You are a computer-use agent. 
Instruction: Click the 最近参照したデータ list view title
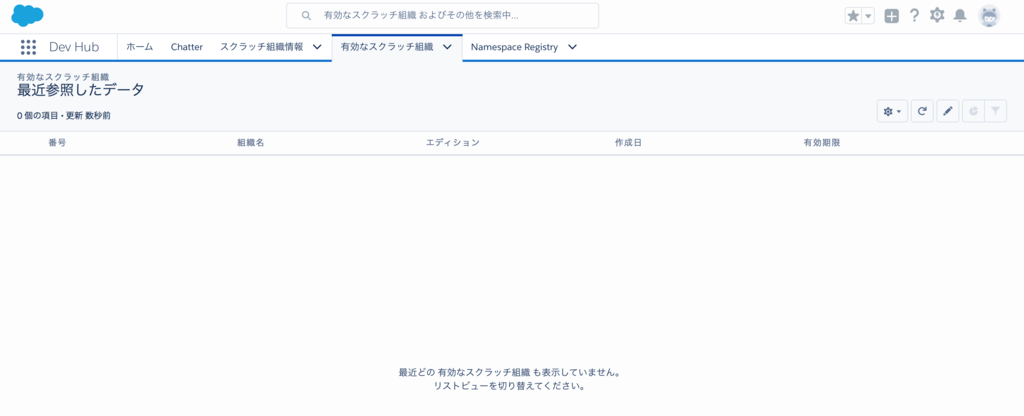(81, 91)
